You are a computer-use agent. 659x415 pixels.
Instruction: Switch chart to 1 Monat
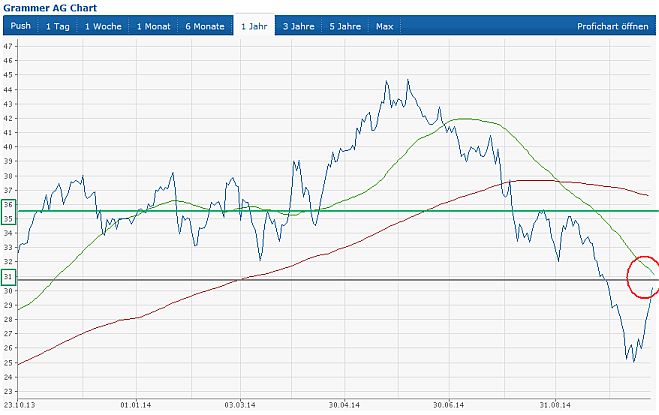153,25
